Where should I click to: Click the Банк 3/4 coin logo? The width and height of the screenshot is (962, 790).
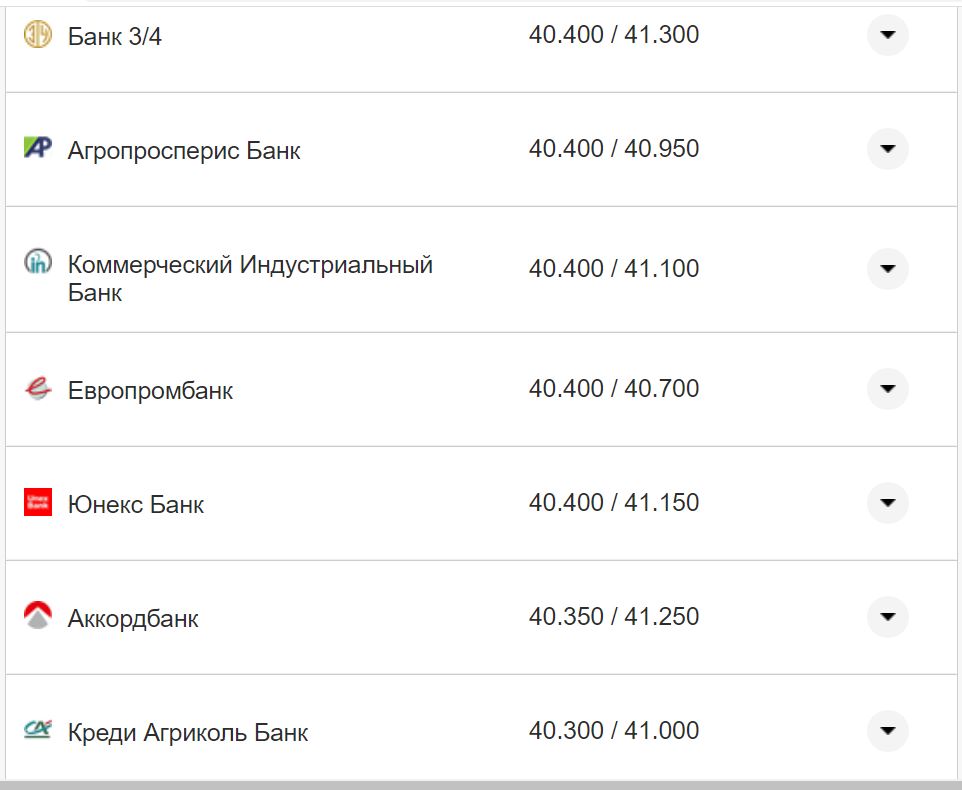[37, 33]
